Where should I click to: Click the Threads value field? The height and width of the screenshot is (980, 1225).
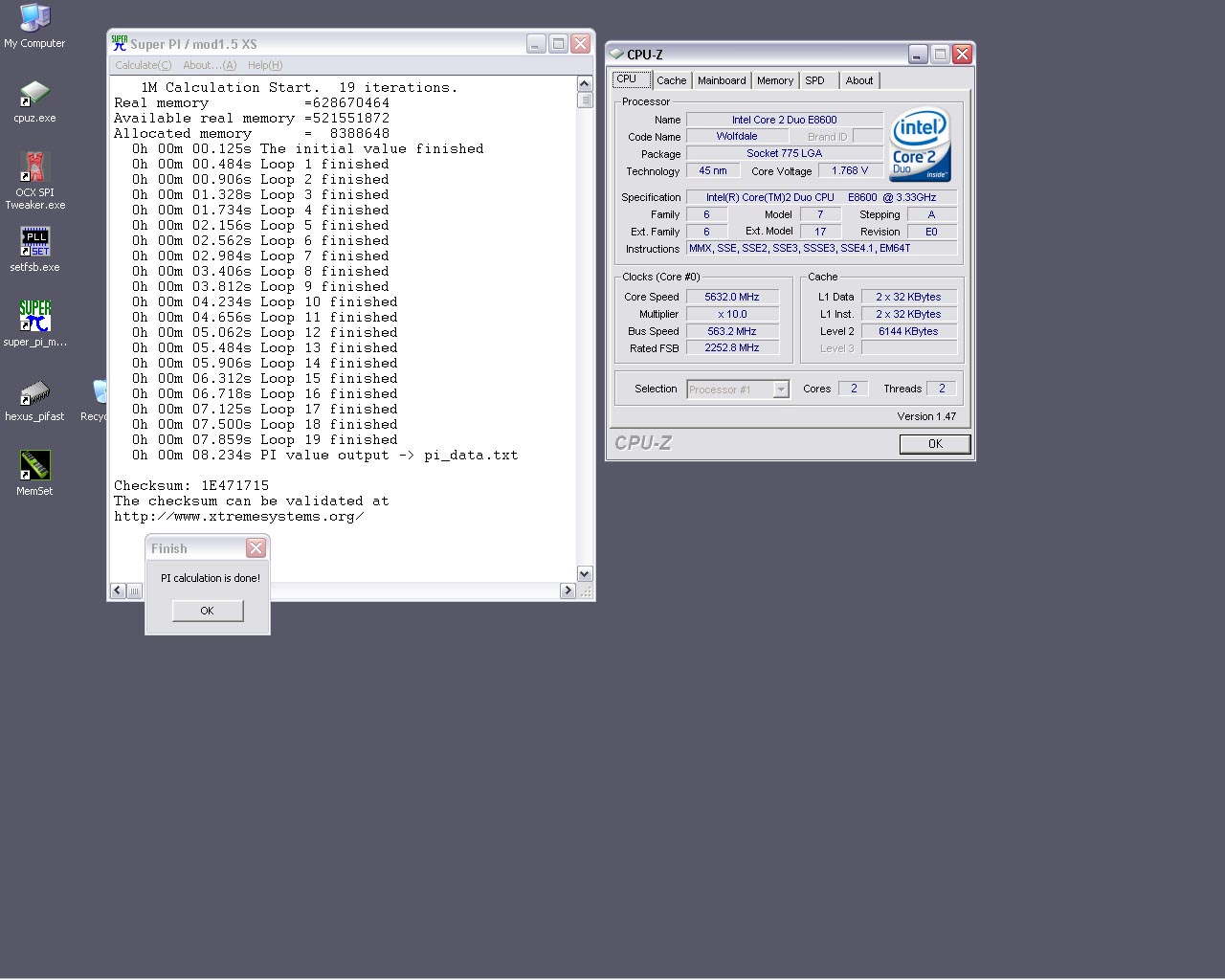942,389
